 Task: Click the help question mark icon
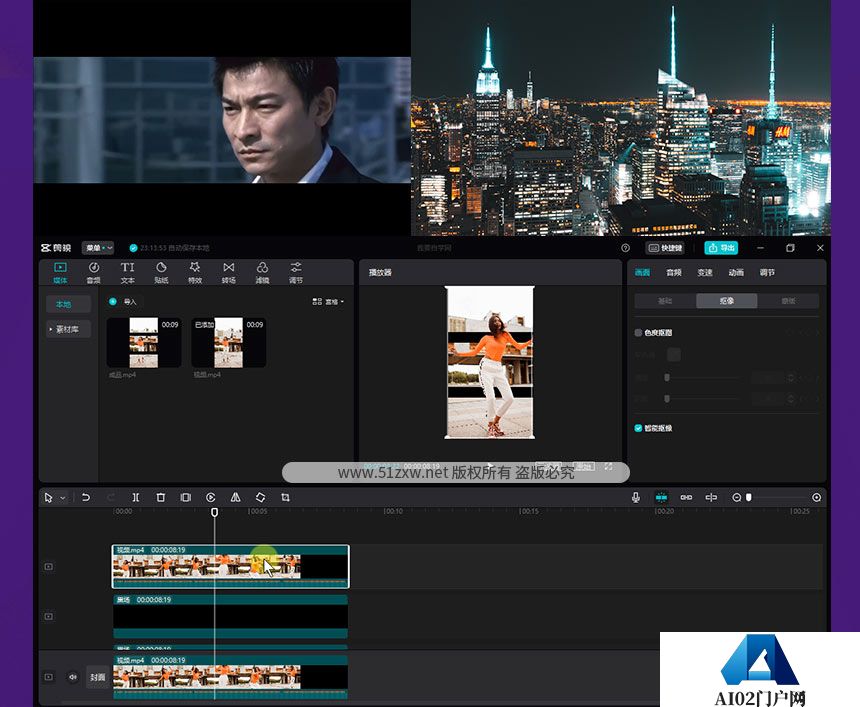point(625,248)
